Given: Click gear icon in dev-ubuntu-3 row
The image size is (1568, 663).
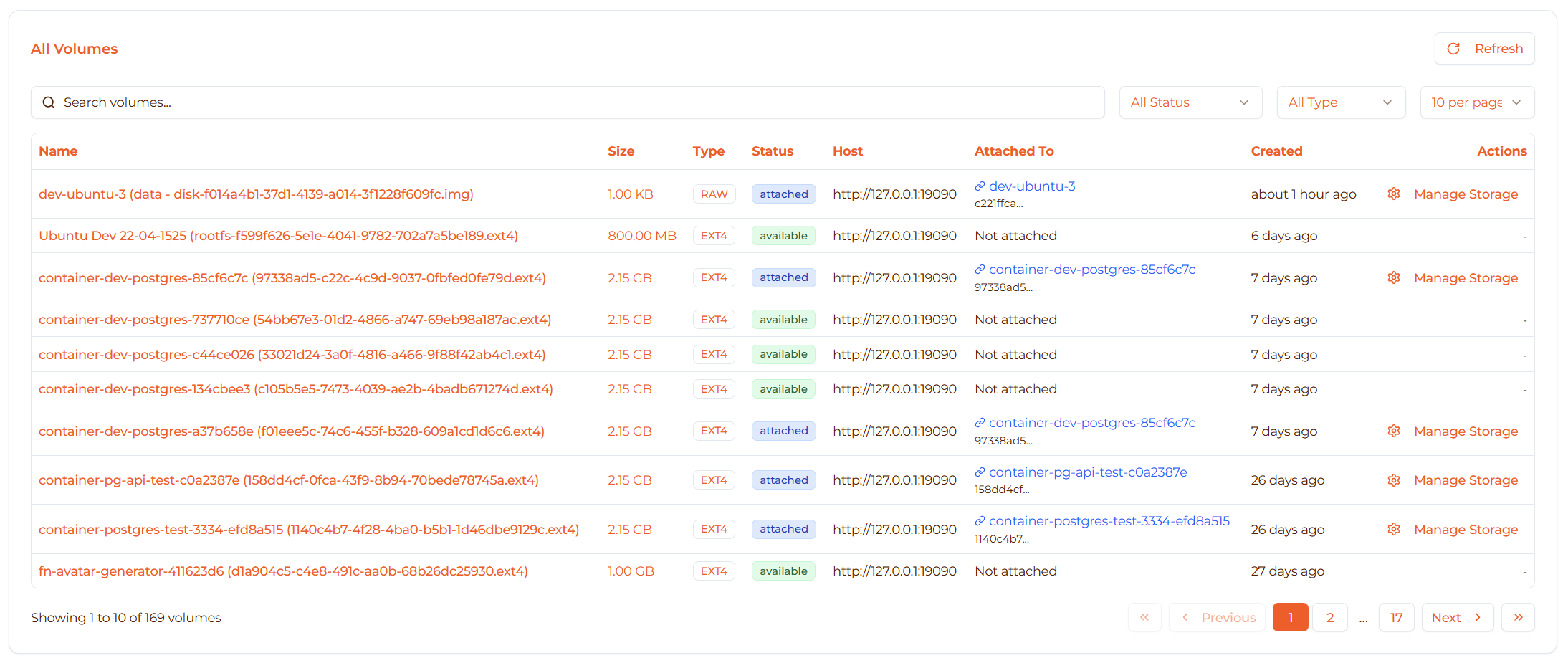Looking at the screenshot, I should pyautogui.click(x=1393, y=194).
